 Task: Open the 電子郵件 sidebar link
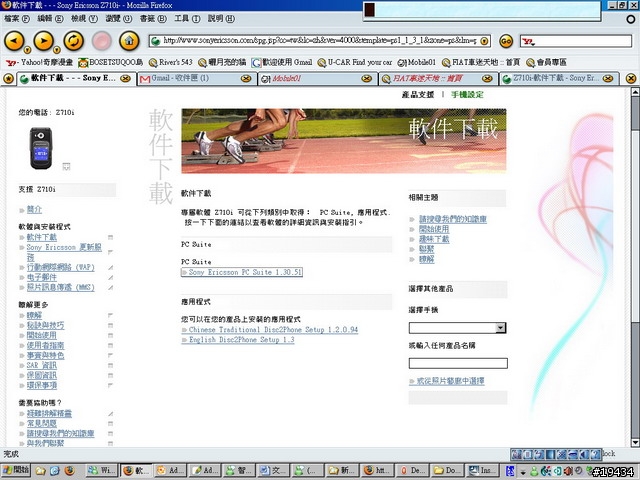(42, 277)
